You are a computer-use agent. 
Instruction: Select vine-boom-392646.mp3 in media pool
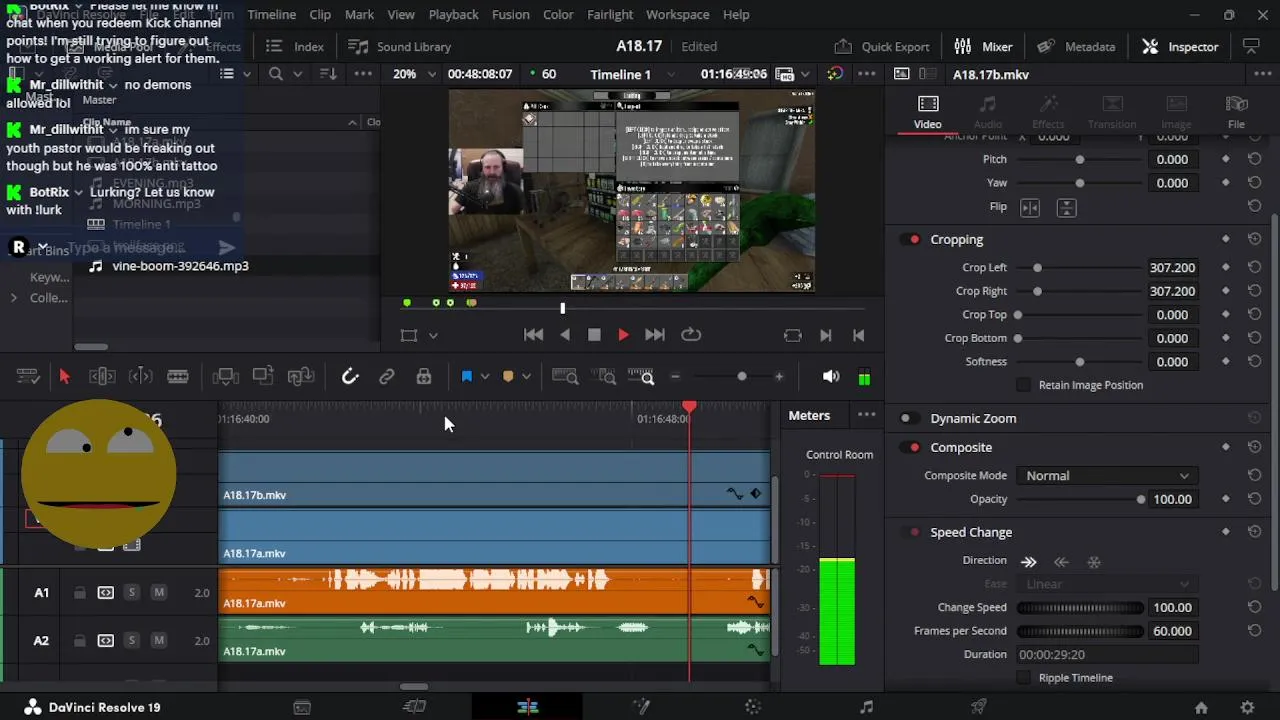point(180,266)
